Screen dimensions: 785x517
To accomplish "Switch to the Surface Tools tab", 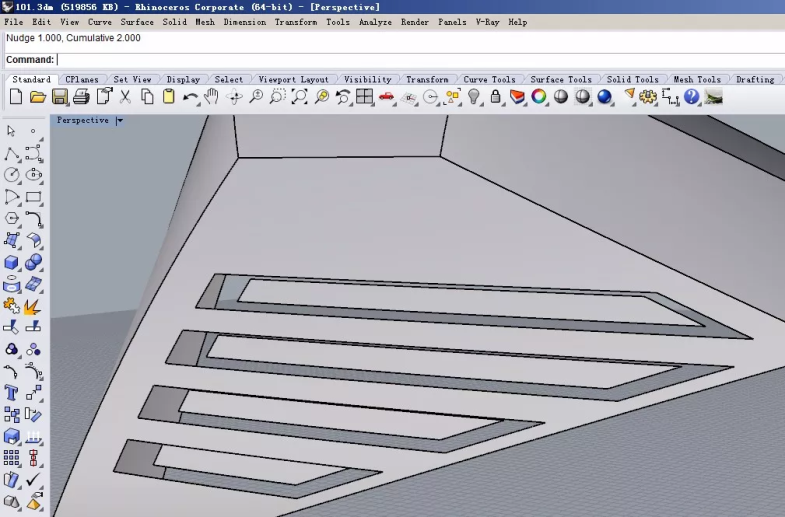I will coord(560,80).
